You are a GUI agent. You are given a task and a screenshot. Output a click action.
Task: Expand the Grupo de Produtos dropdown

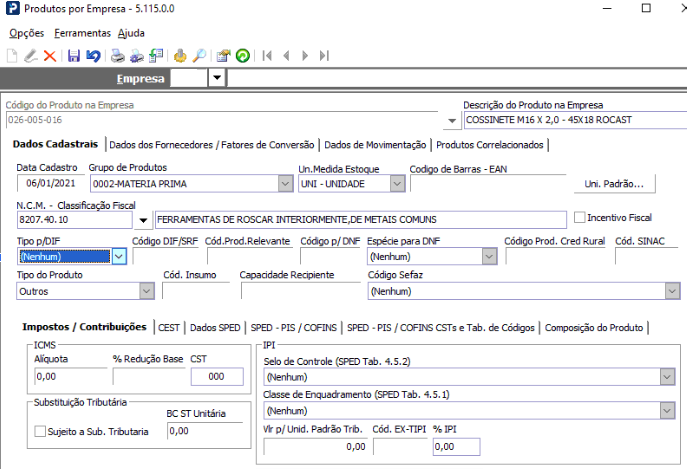[x=284, y=184]
